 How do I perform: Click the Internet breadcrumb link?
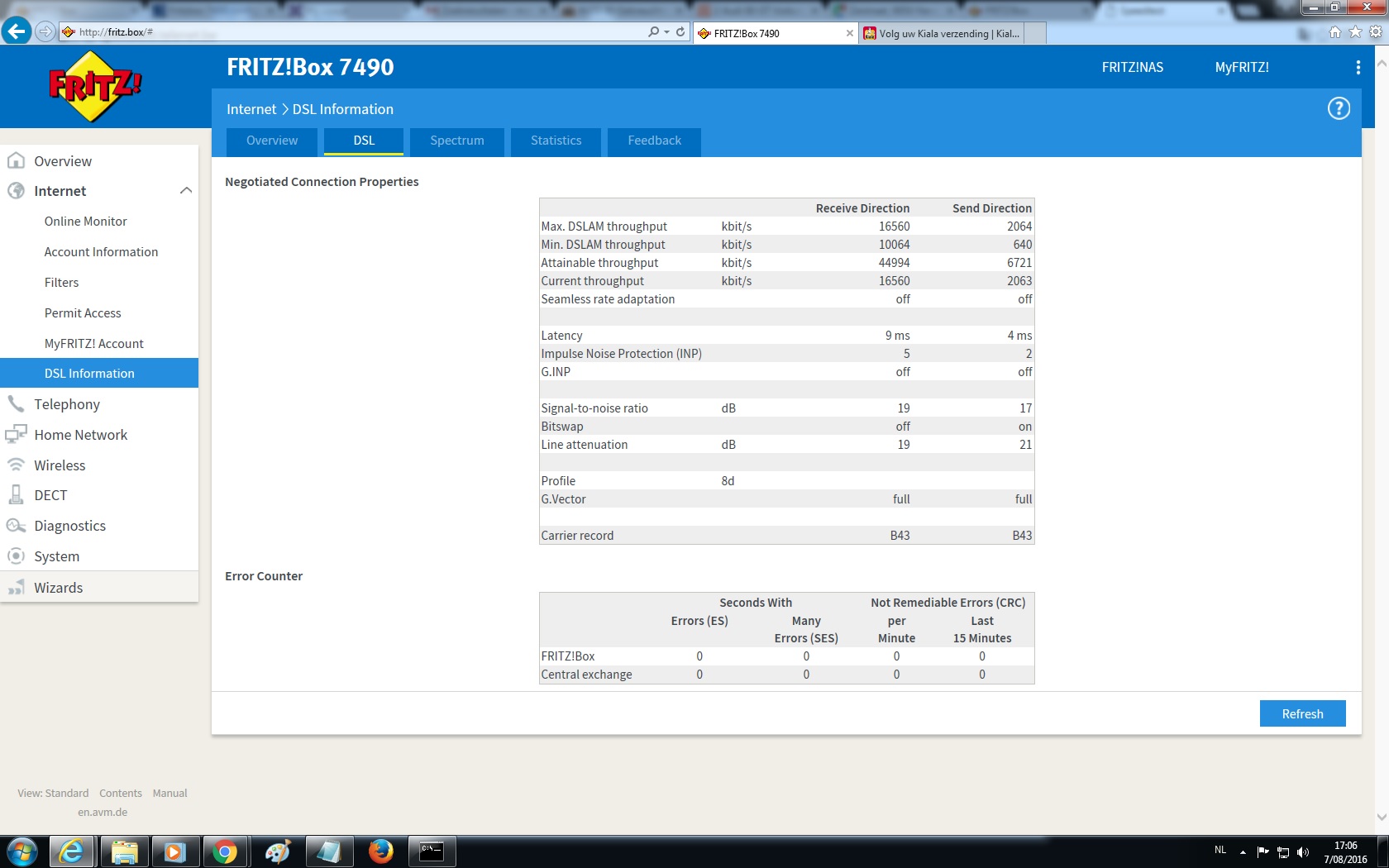click(x=251, y=109)
